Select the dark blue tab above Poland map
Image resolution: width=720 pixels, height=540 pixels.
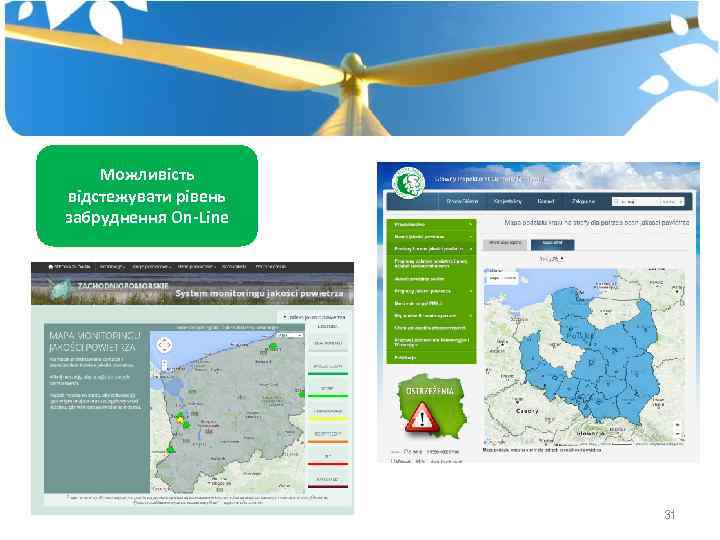[552, 244]
